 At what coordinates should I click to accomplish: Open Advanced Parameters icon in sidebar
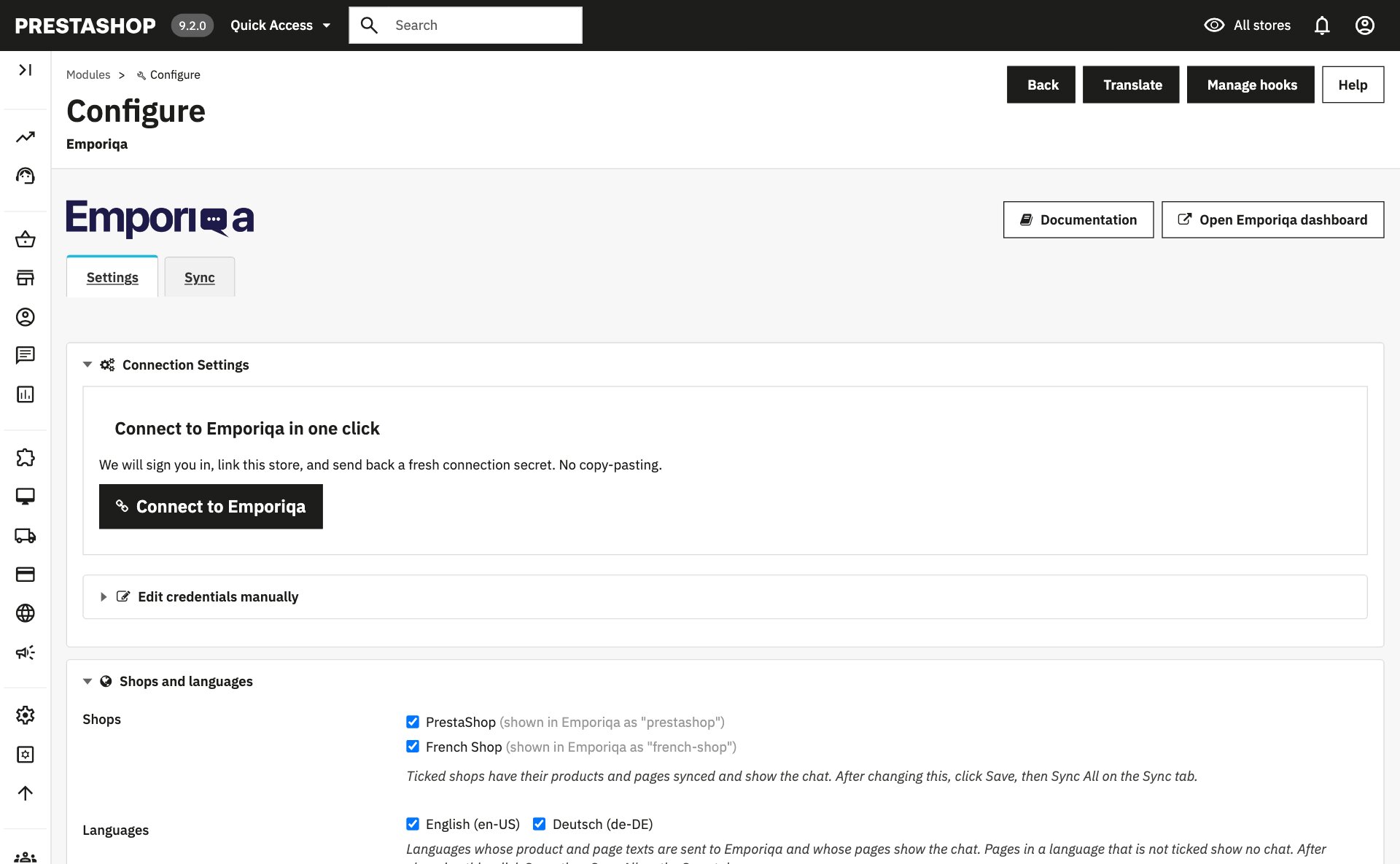(x=26, y=755)
